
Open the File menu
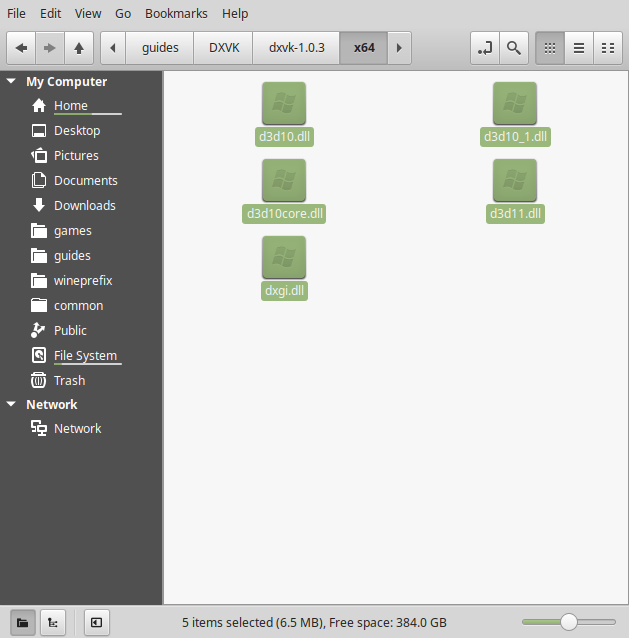[x=16, y=13]
